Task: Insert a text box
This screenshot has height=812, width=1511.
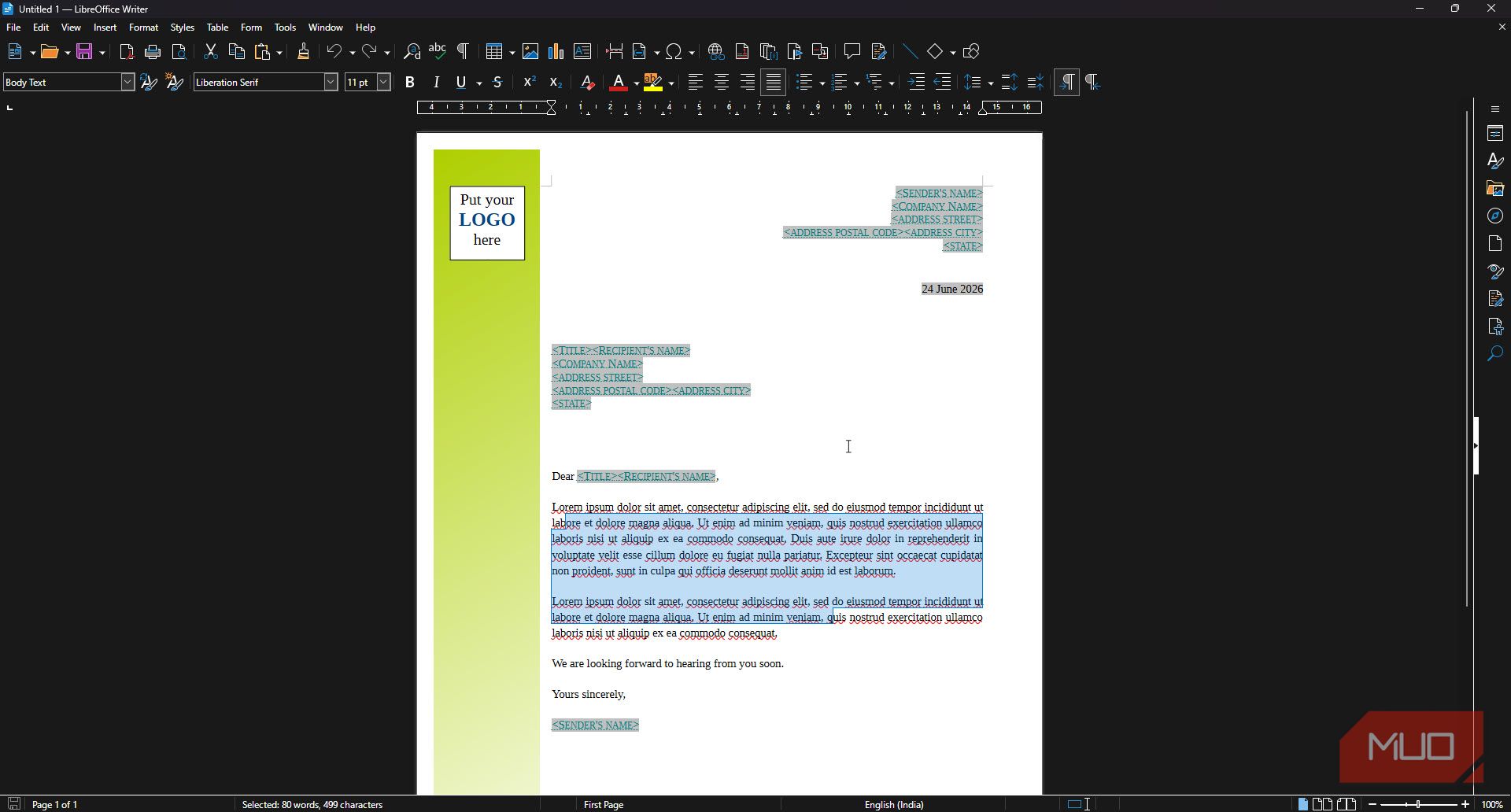Action: click(582, 52)
